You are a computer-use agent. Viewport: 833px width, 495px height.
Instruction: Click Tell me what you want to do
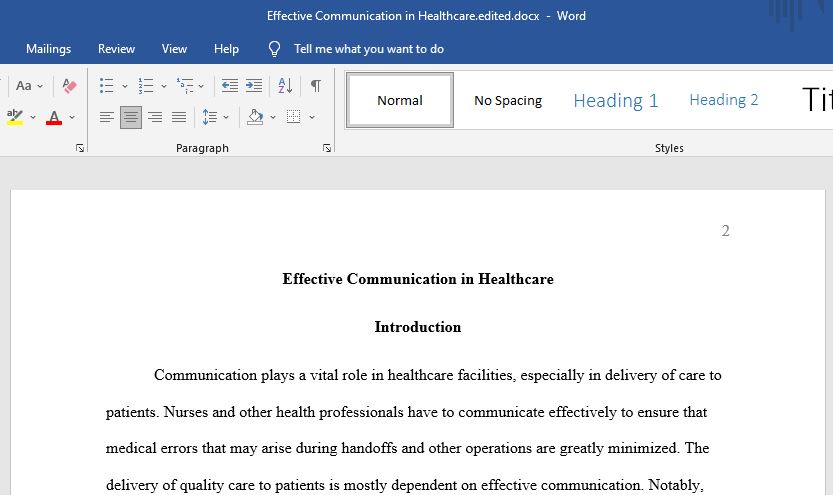click(369, 49)
